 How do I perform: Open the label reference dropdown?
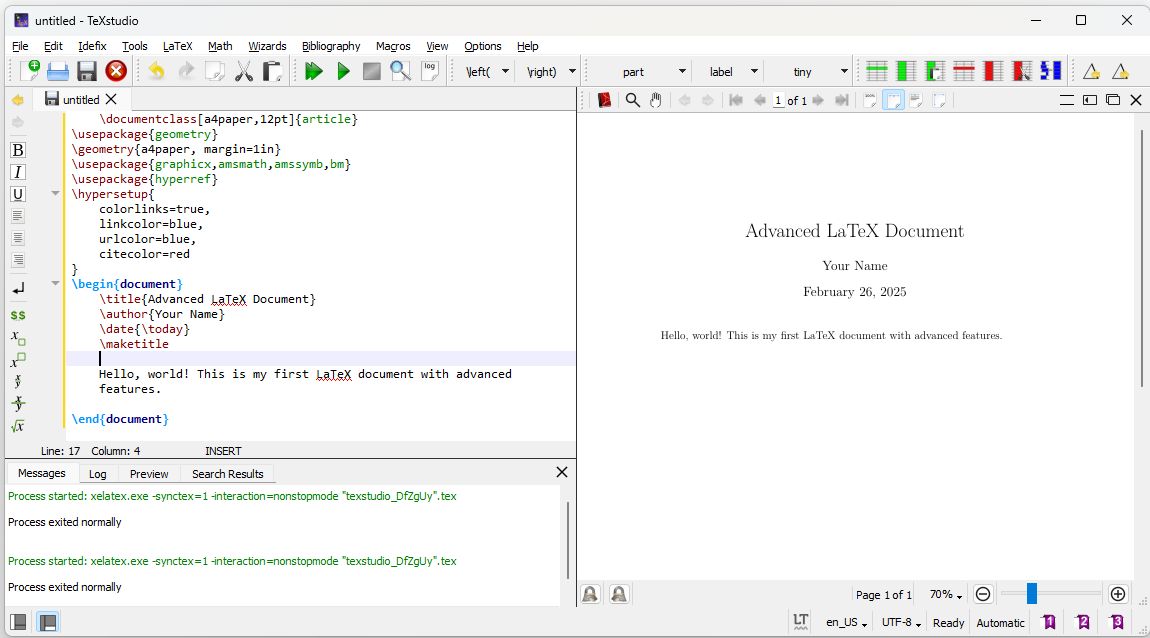(x=754, y=71)
